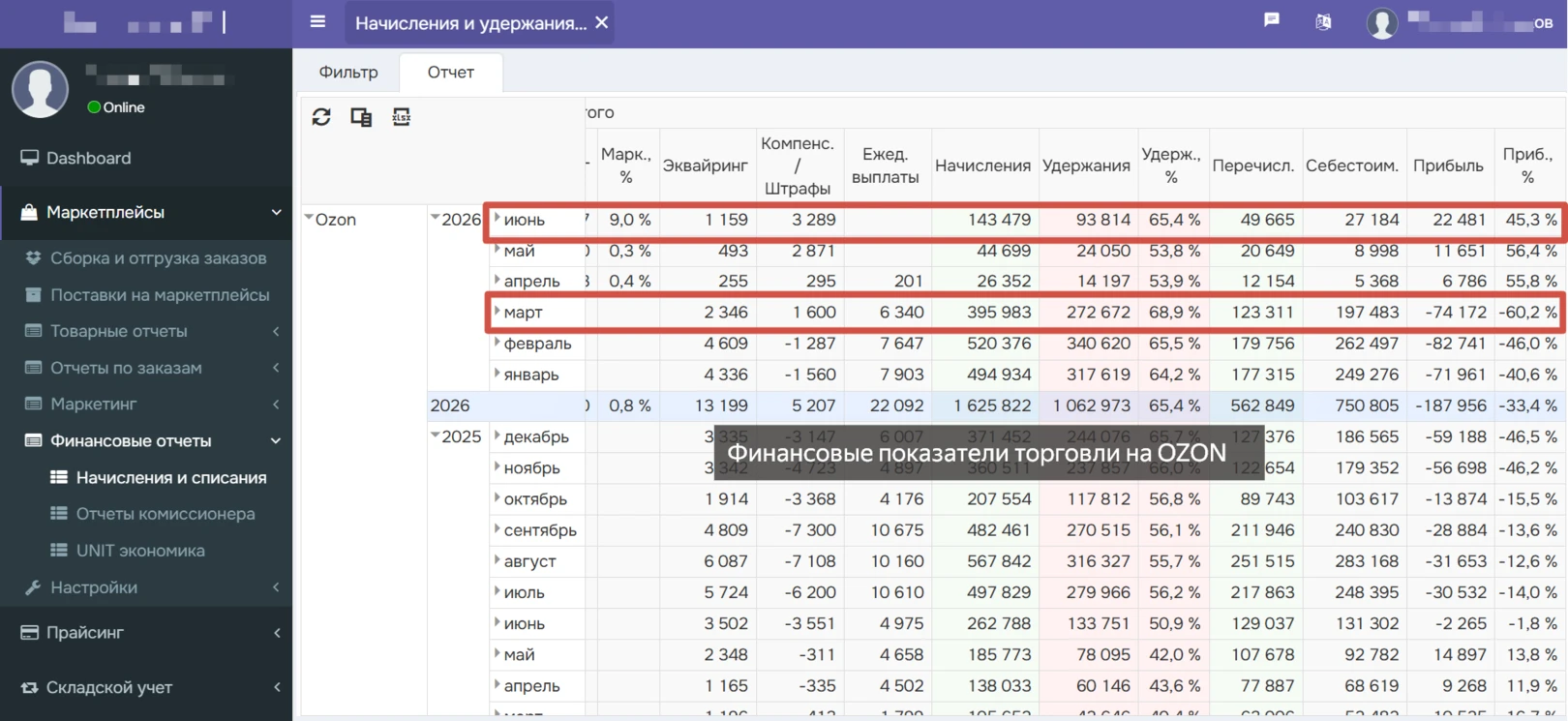Image resolution: width=1568 pixels, height=721 pixels.
Task: Open the user avatar in the top bar
Action: click(1382, 23)
